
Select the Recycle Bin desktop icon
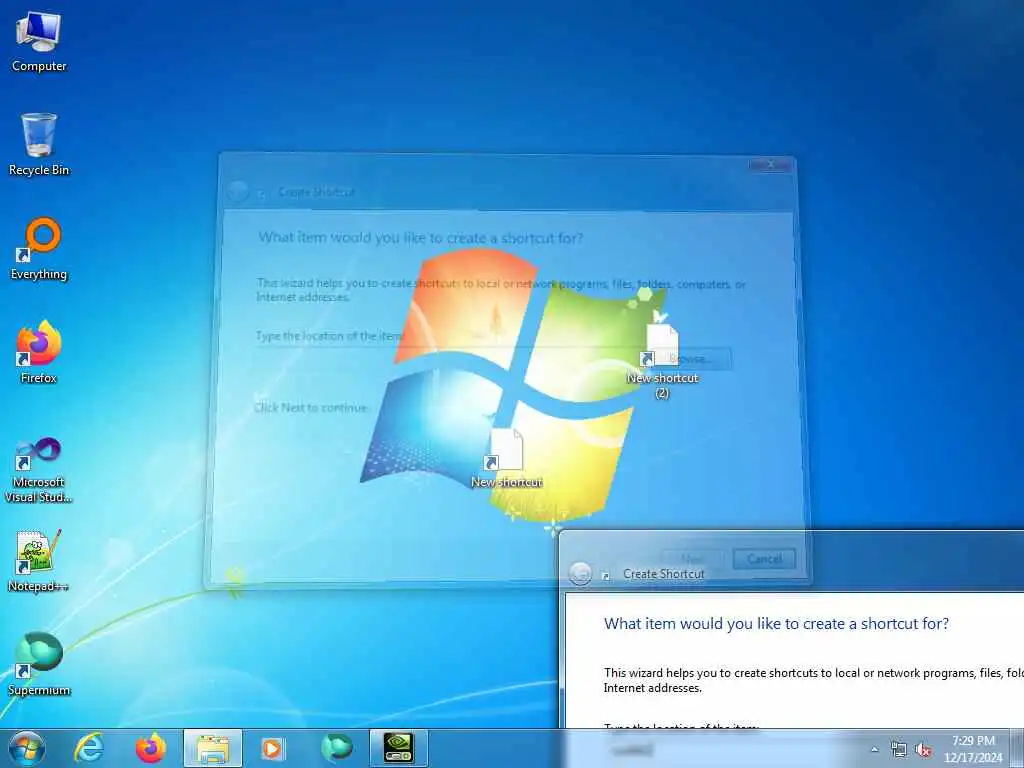(39, 145)
